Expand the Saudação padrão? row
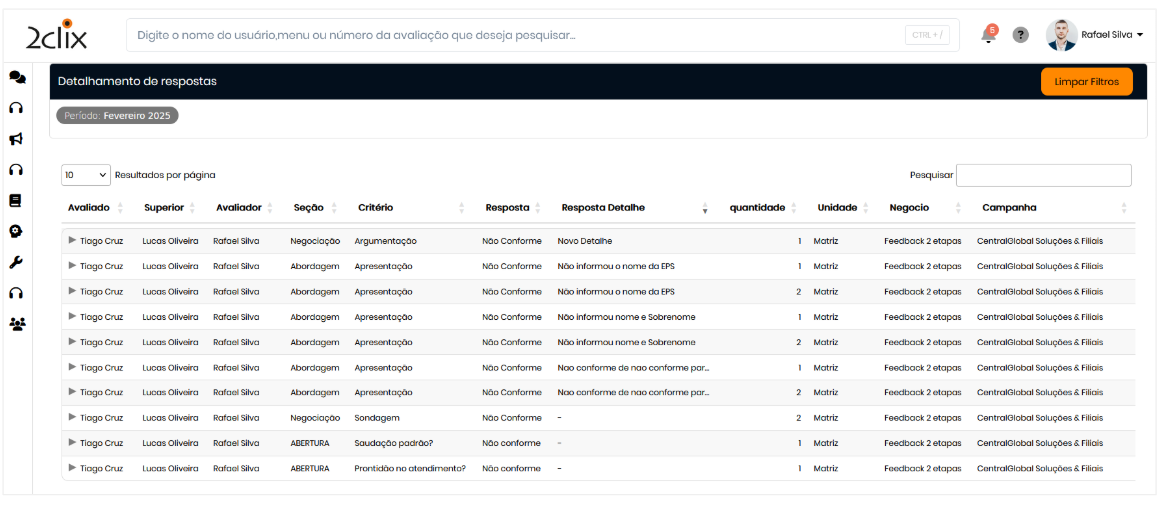This screenshot has width=1167, height=507. click(x=72, y=443)
